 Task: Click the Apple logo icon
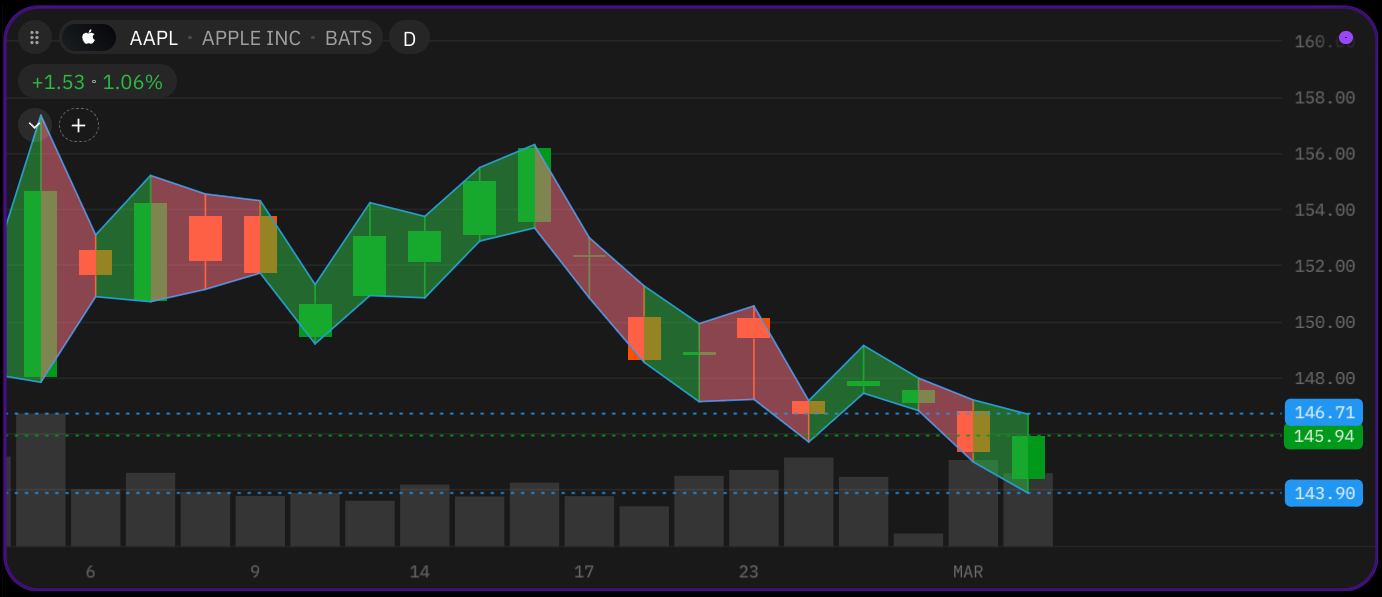[x=89, y=38]
